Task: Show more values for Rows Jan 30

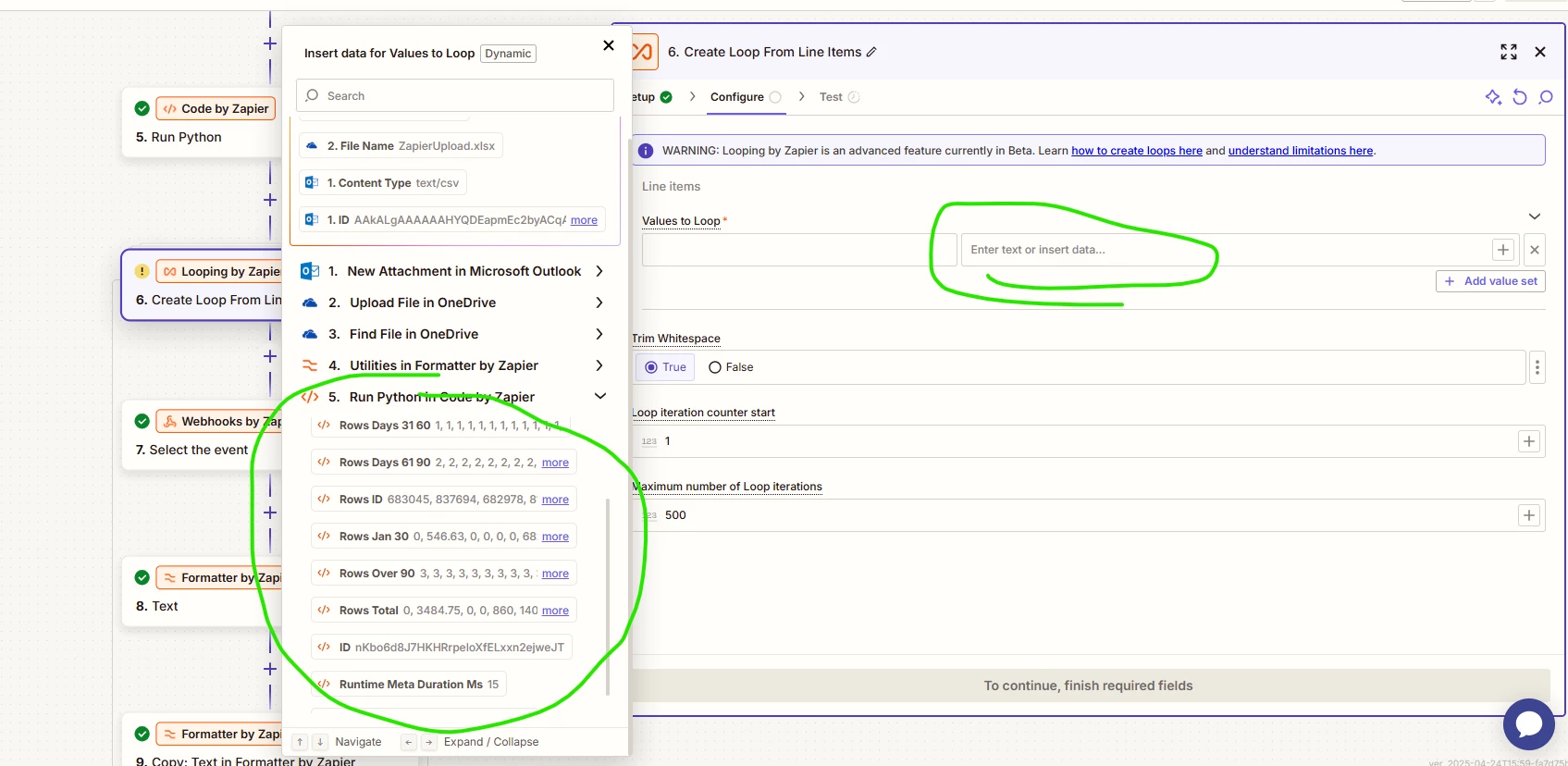Action: click(x=555, y=537)
